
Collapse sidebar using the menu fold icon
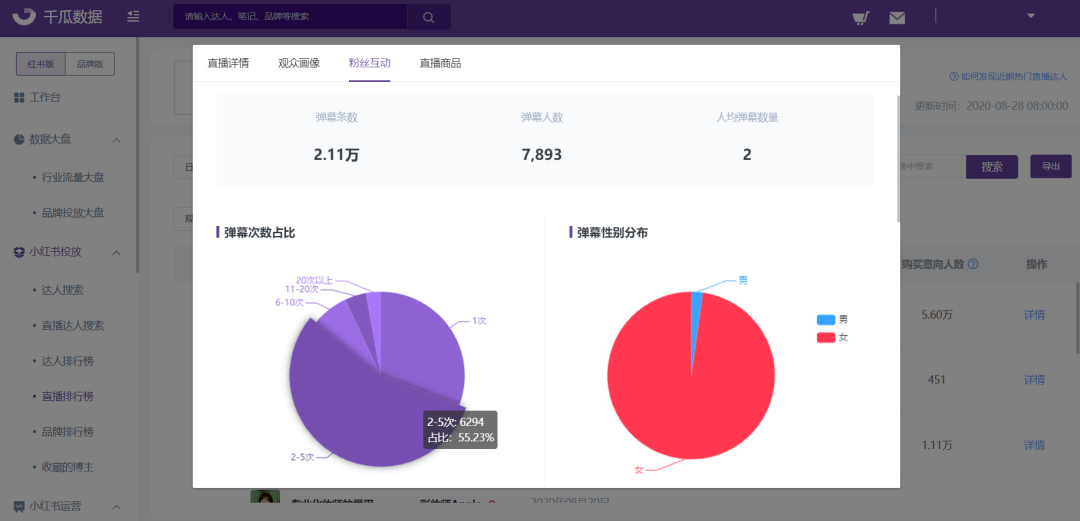[x=134, y=17]
